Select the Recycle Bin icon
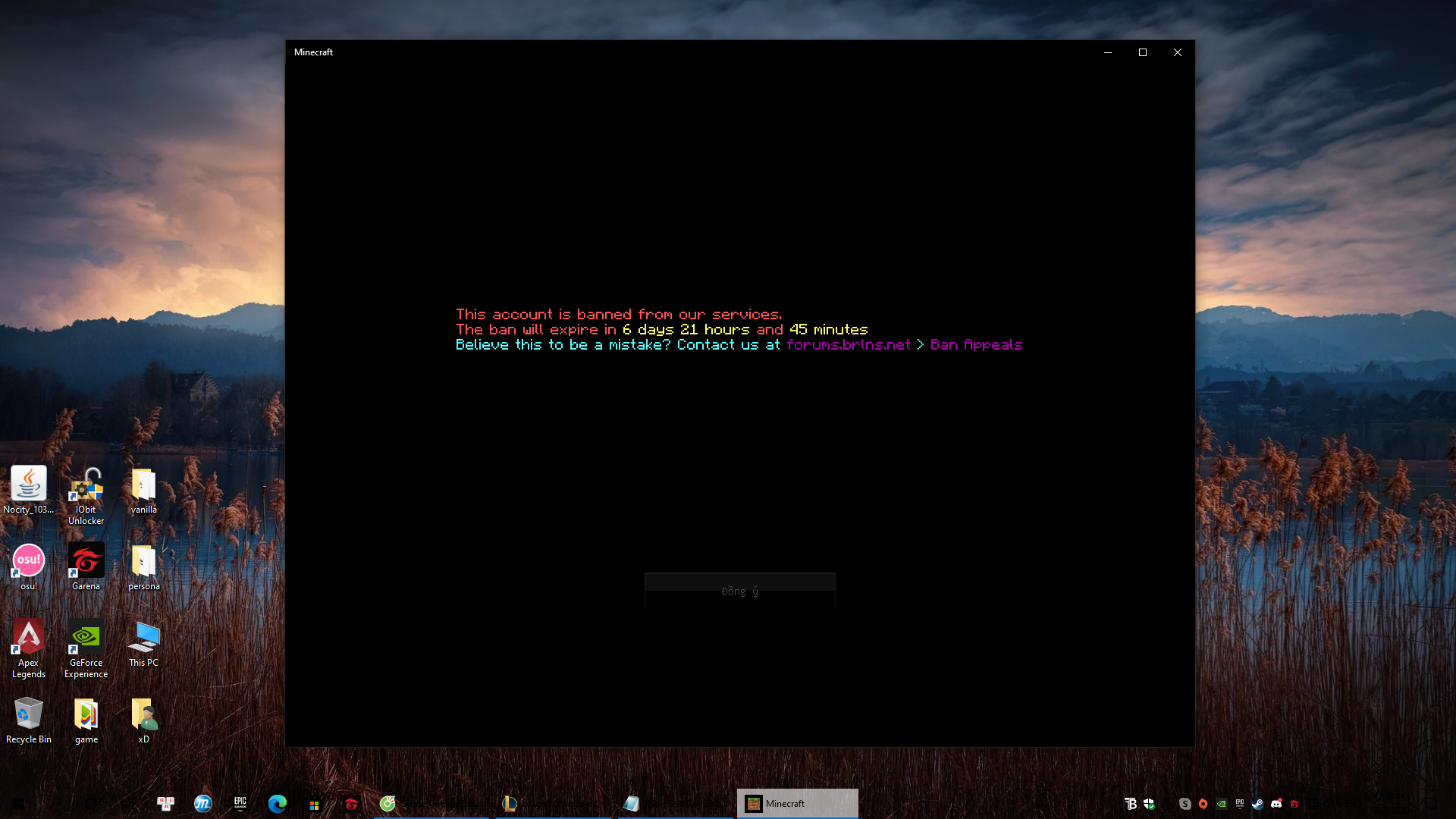Image resolution: width=1456 pixels, height=819 pixels. coord(28,720)
